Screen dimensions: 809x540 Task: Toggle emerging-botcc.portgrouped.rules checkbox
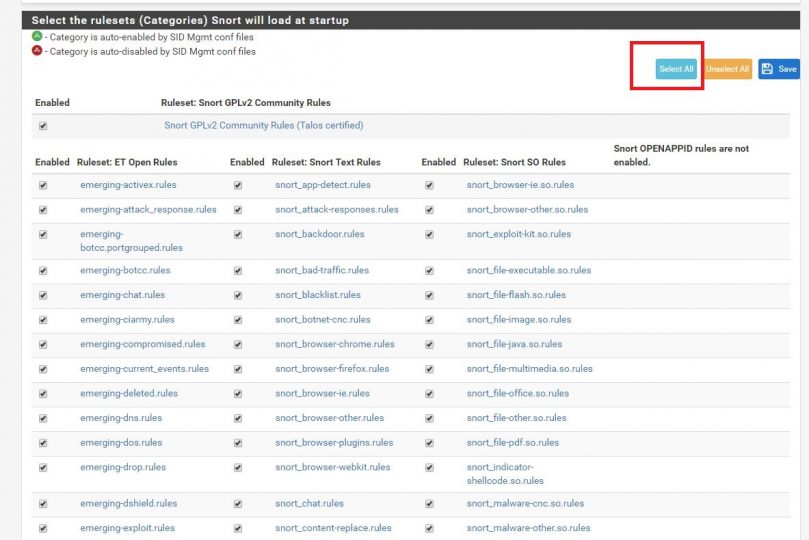point(43,235)
